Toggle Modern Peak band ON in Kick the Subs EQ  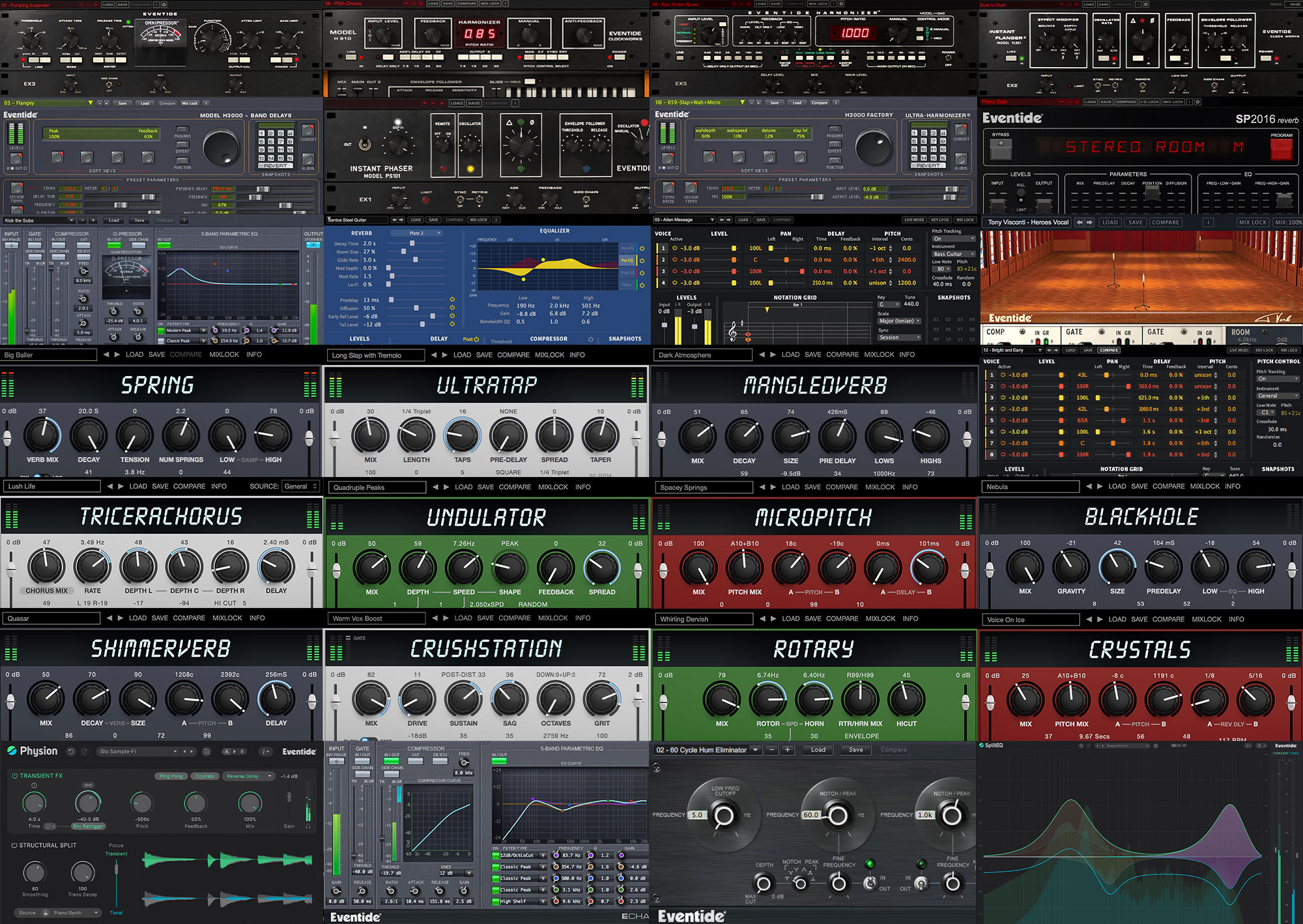[161, 330]
